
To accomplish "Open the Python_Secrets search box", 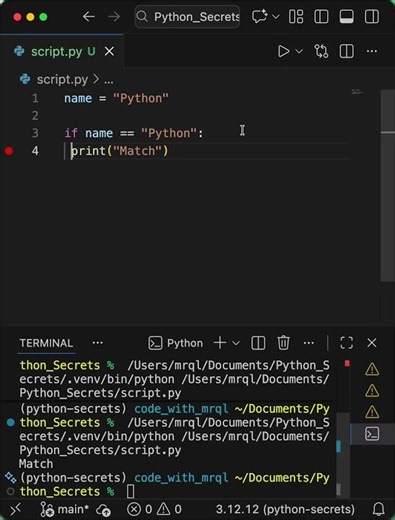I will coord(187,16).
